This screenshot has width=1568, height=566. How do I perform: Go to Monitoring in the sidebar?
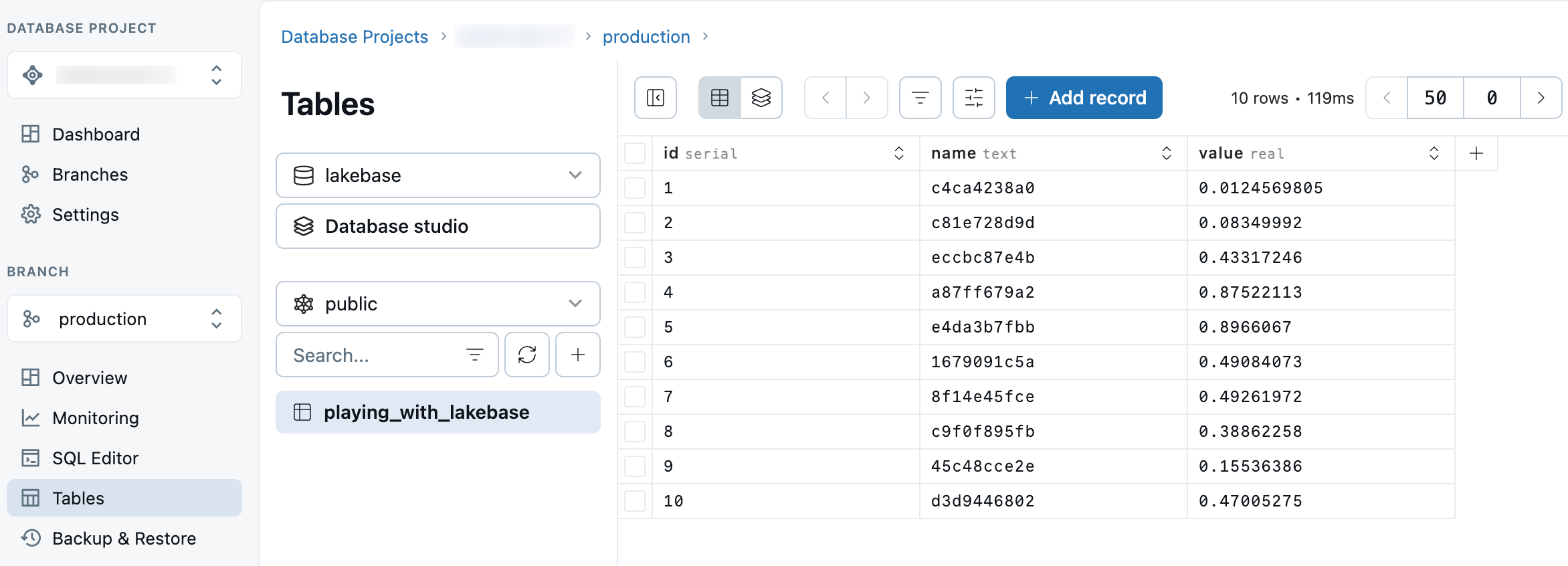pos(95,418)
